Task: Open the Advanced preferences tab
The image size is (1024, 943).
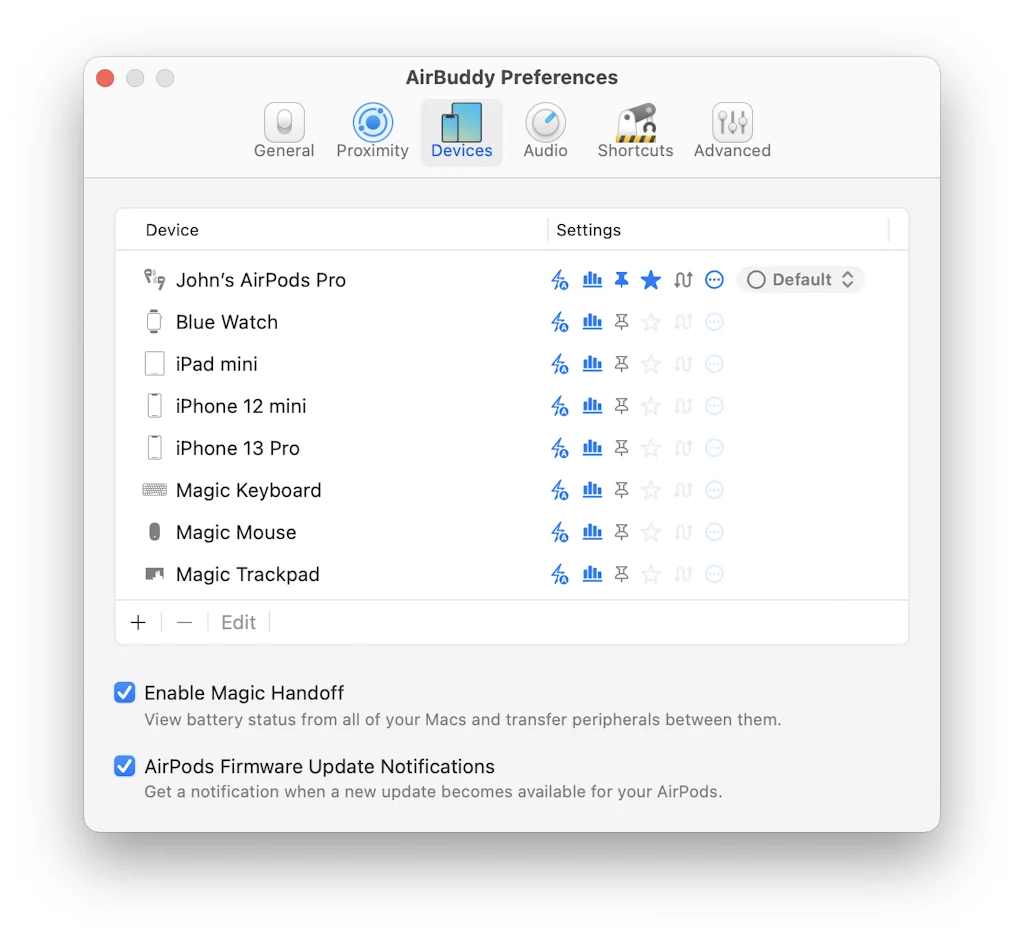Action: pos(732,132)
